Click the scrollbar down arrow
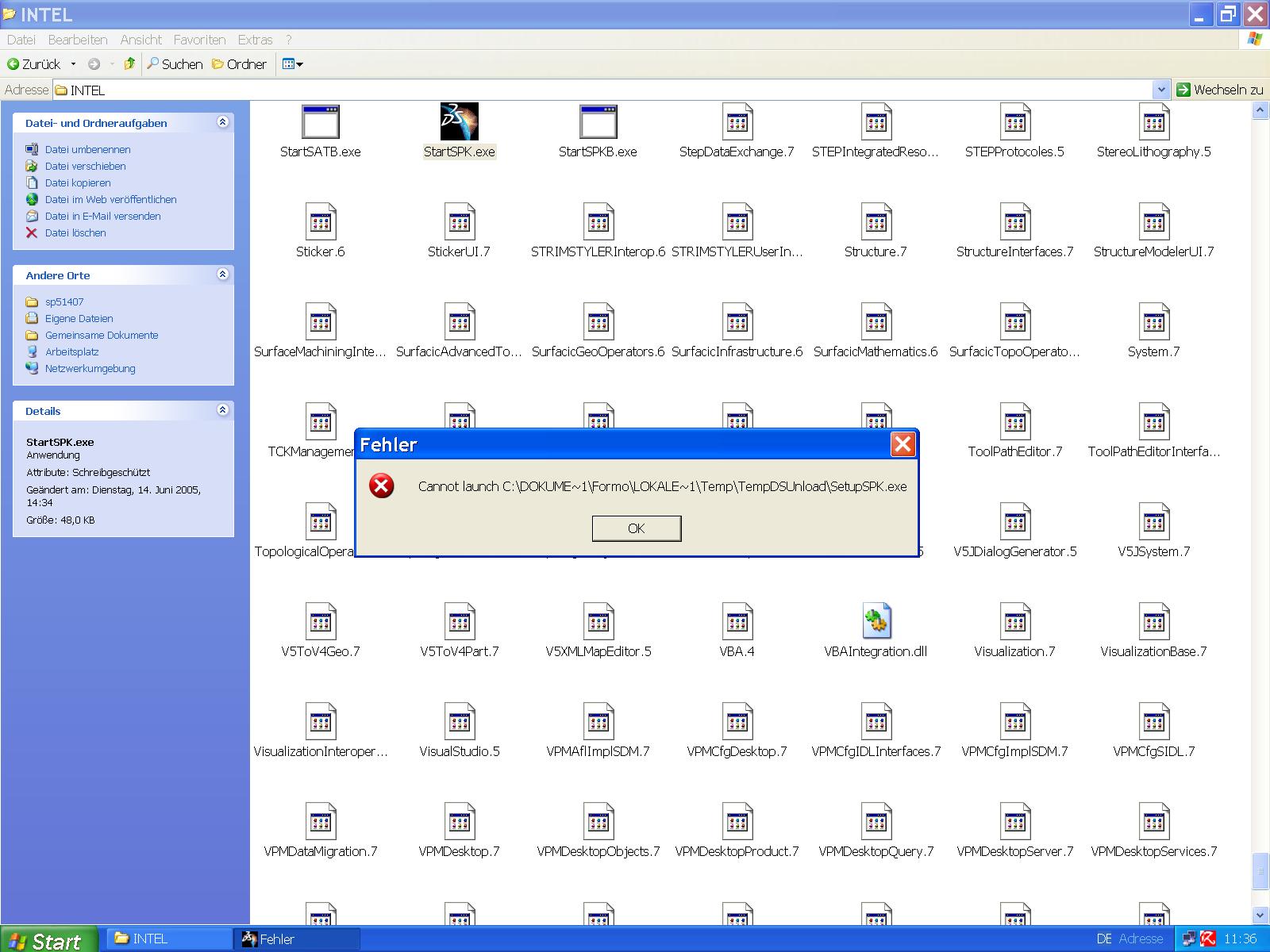 (1260, 915)
